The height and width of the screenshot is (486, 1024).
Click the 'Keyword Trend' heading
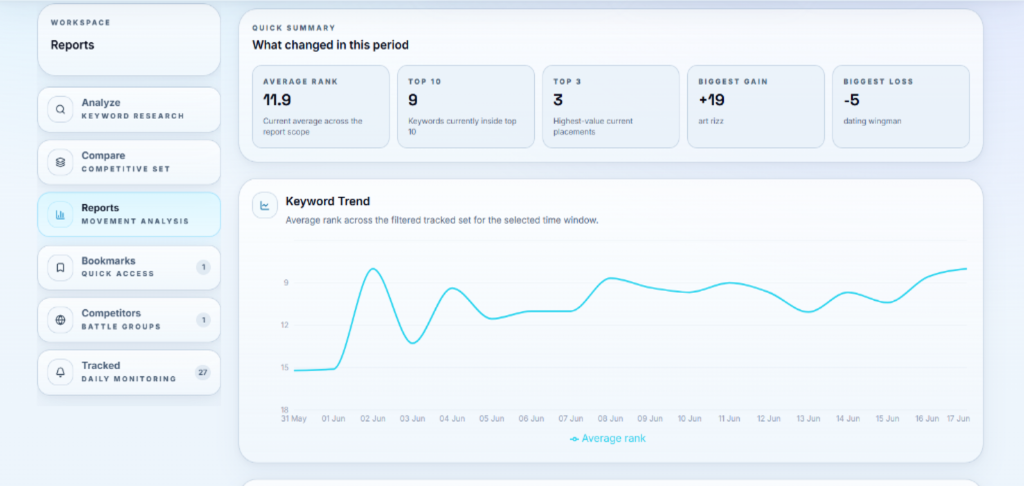coord(328,201)
